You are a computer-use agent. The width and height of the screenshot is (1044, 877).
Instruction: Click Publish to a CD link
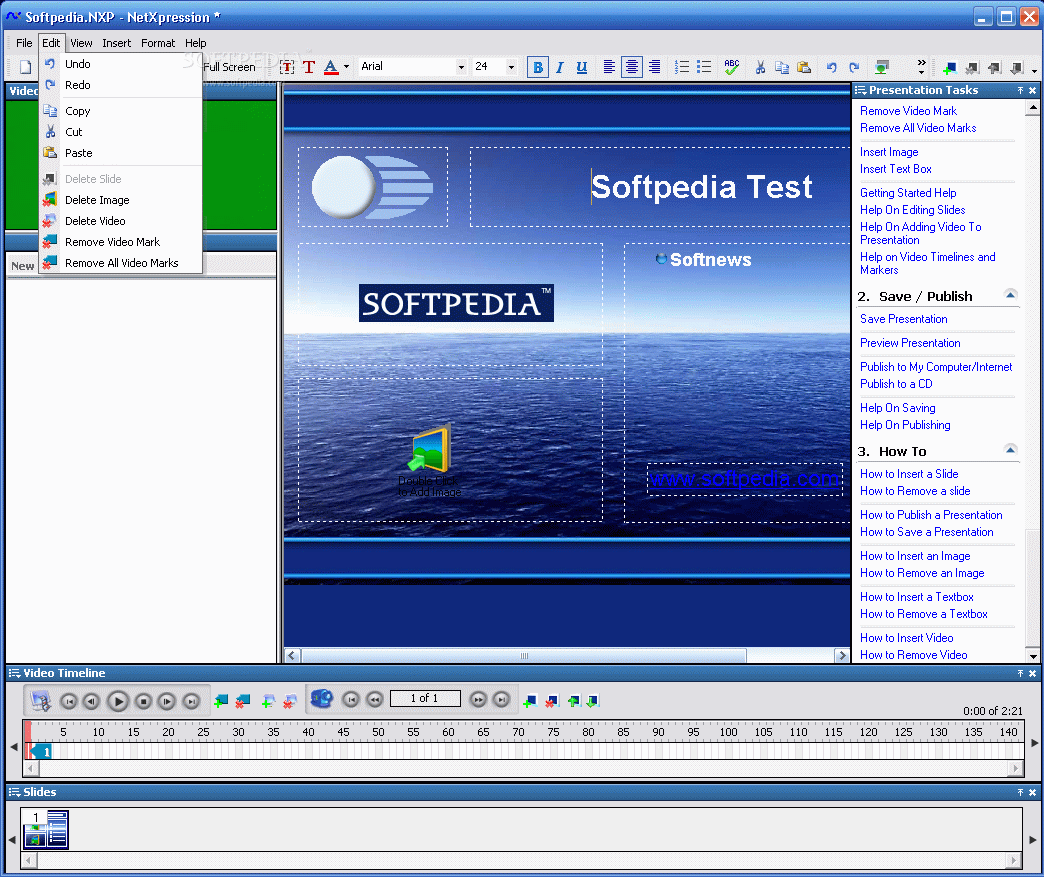click(896, 384)
